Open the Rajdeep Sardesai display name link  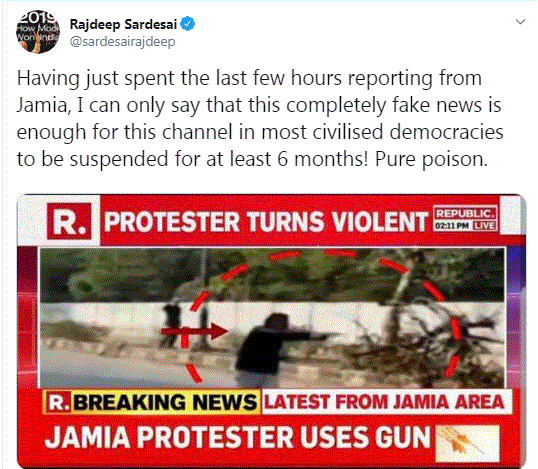(x=123, y=24)
